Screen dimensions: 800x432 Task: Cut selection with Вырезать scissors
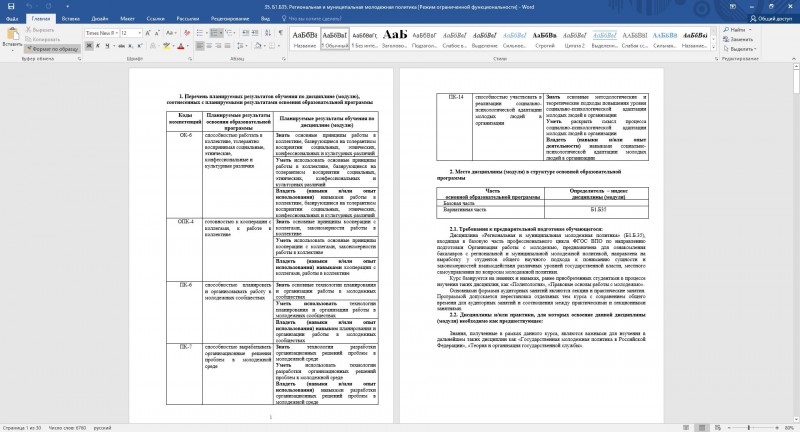[40, 30]
